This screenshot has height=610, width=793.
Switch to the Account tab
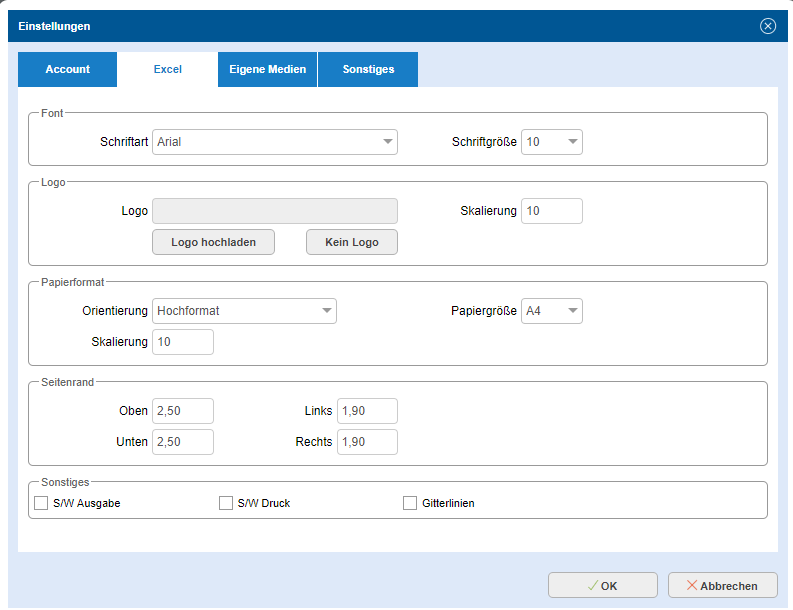coord(67,70)
